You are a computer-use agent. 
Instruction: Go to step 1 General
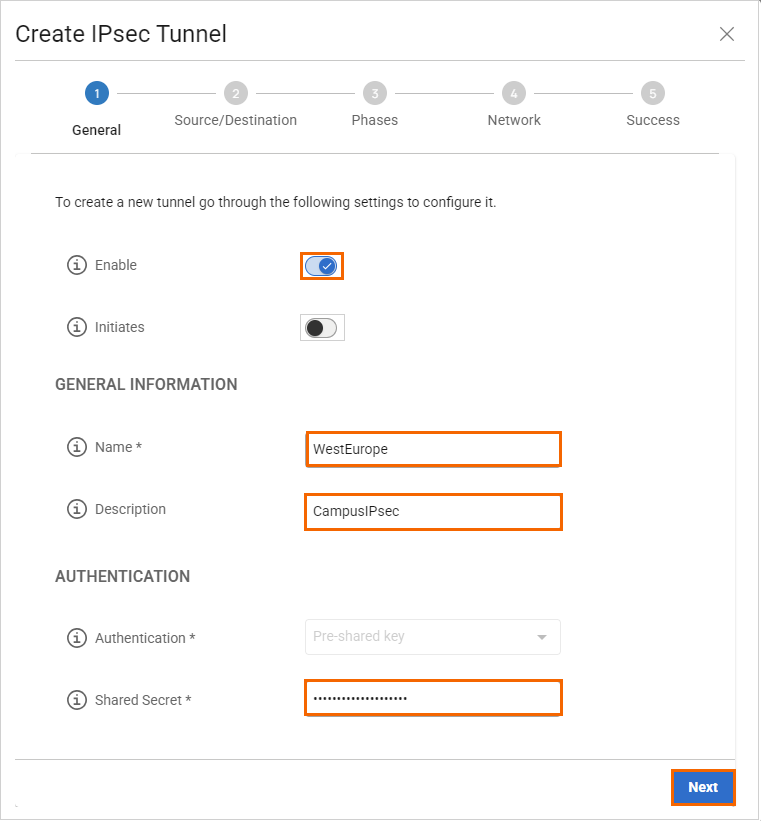(97, 94)
